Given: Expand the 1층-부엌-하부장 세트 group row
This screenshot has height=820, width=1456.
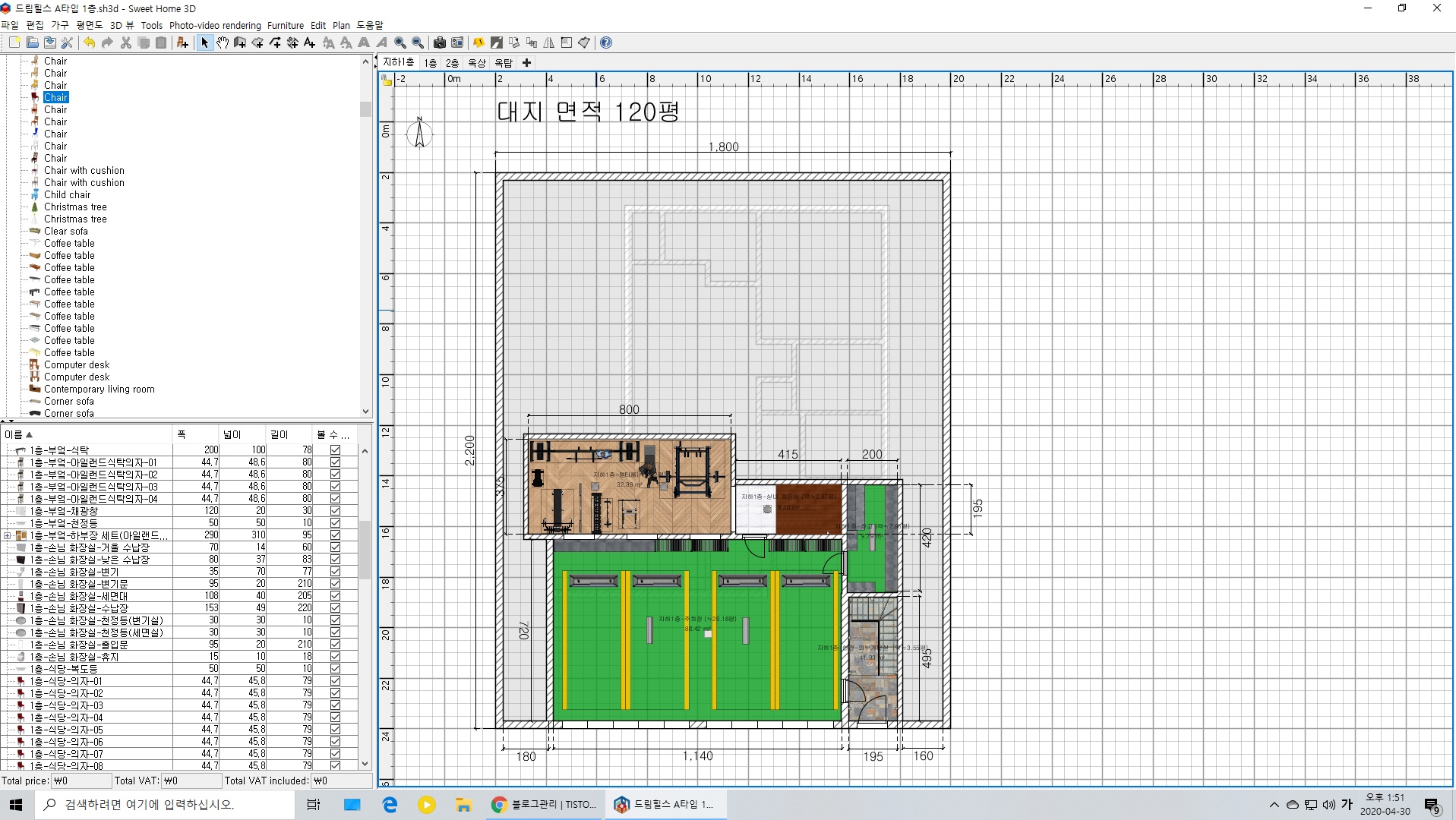Looking at the screenshot, I should (x=7, y=535).
